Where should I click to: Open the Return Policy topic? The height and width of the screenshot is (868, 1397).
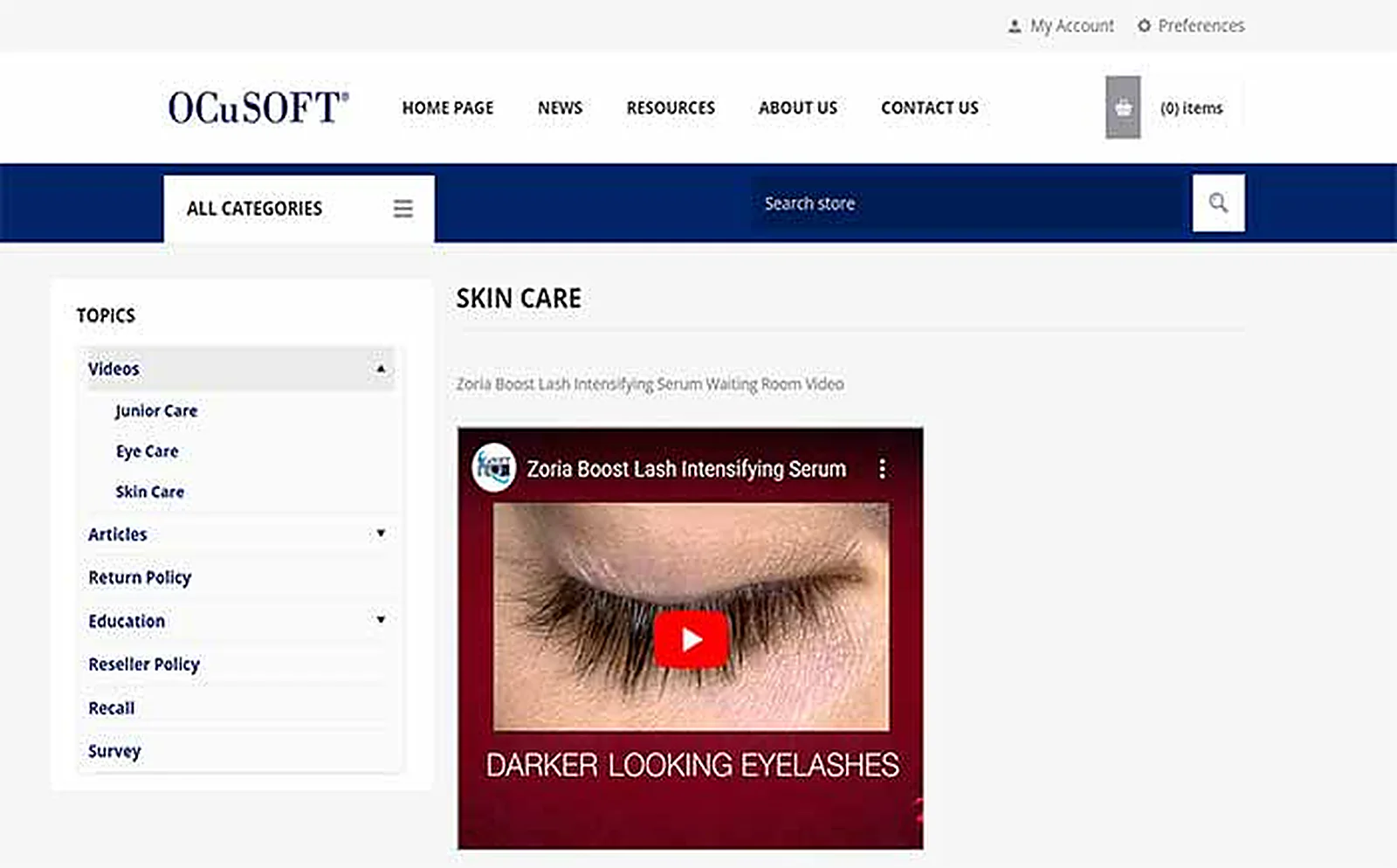[x=140, y=577]
